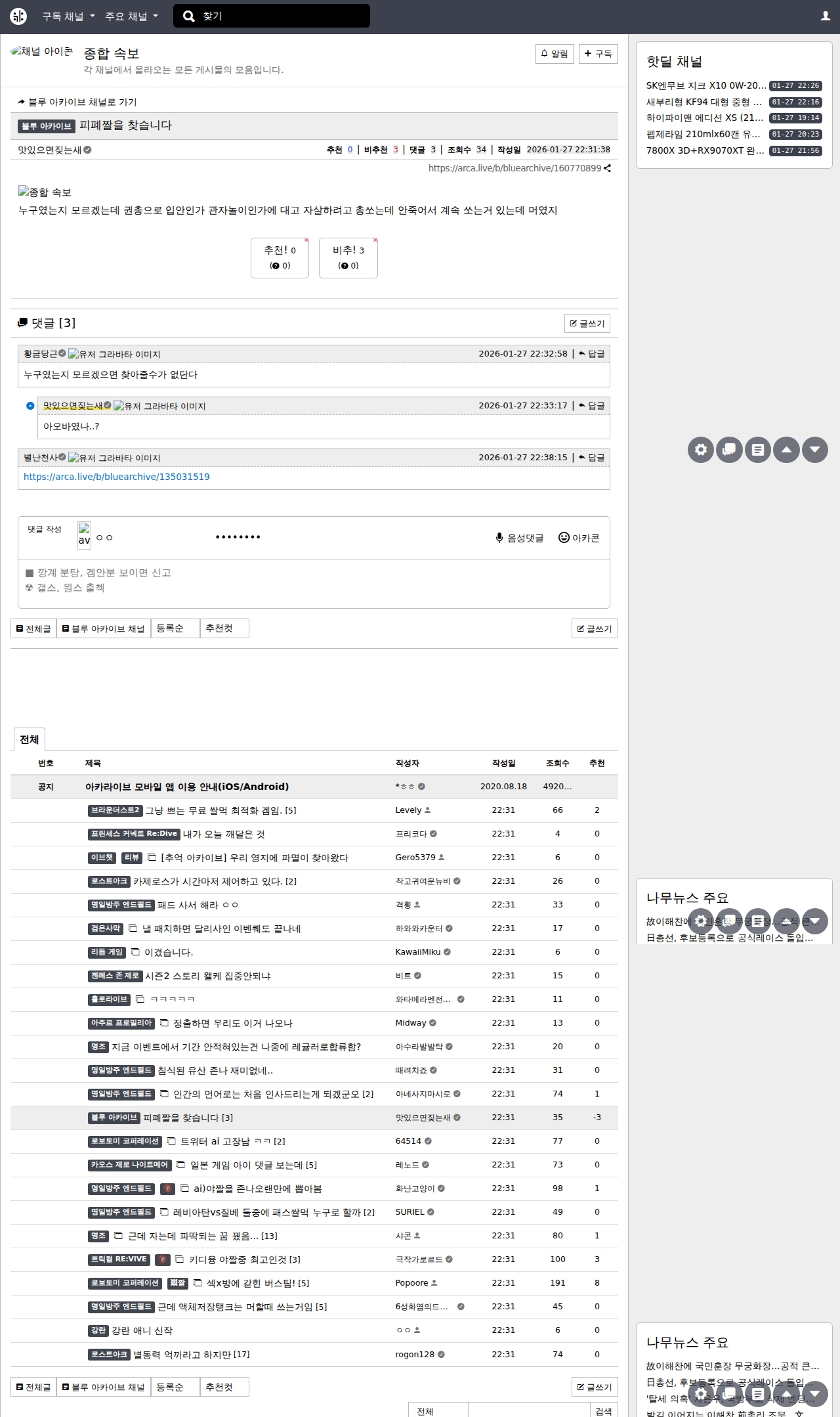Downvote with the 비추! button
The height and width of the screenshot is (1417, 840).
coord(348,257)
